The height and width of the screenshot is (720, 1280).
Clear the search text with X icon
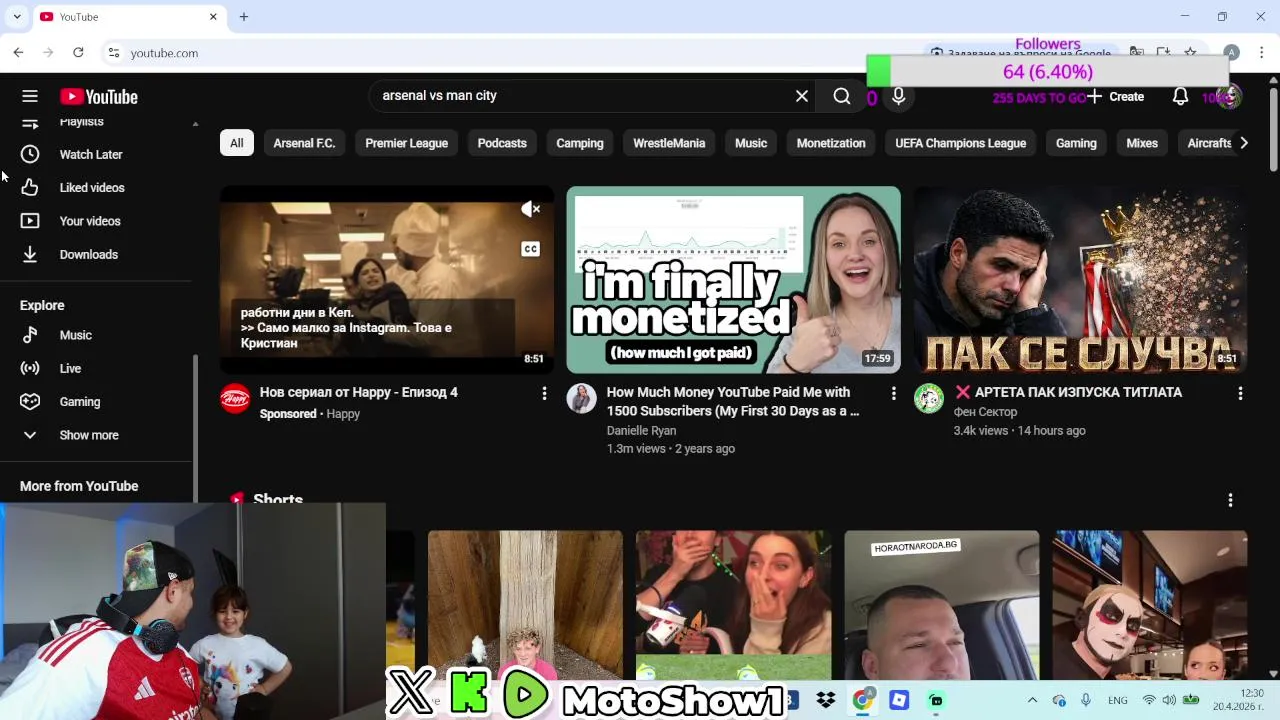click(x=802, y=96)
